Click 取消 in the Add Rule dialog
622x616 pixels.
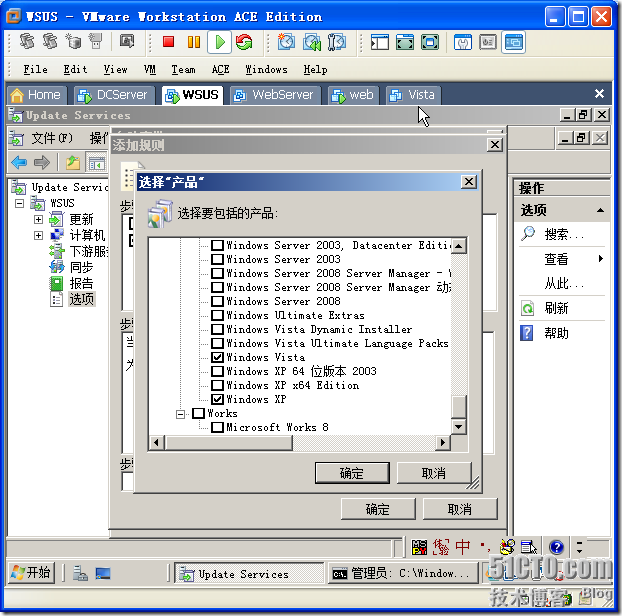point(460,509)
